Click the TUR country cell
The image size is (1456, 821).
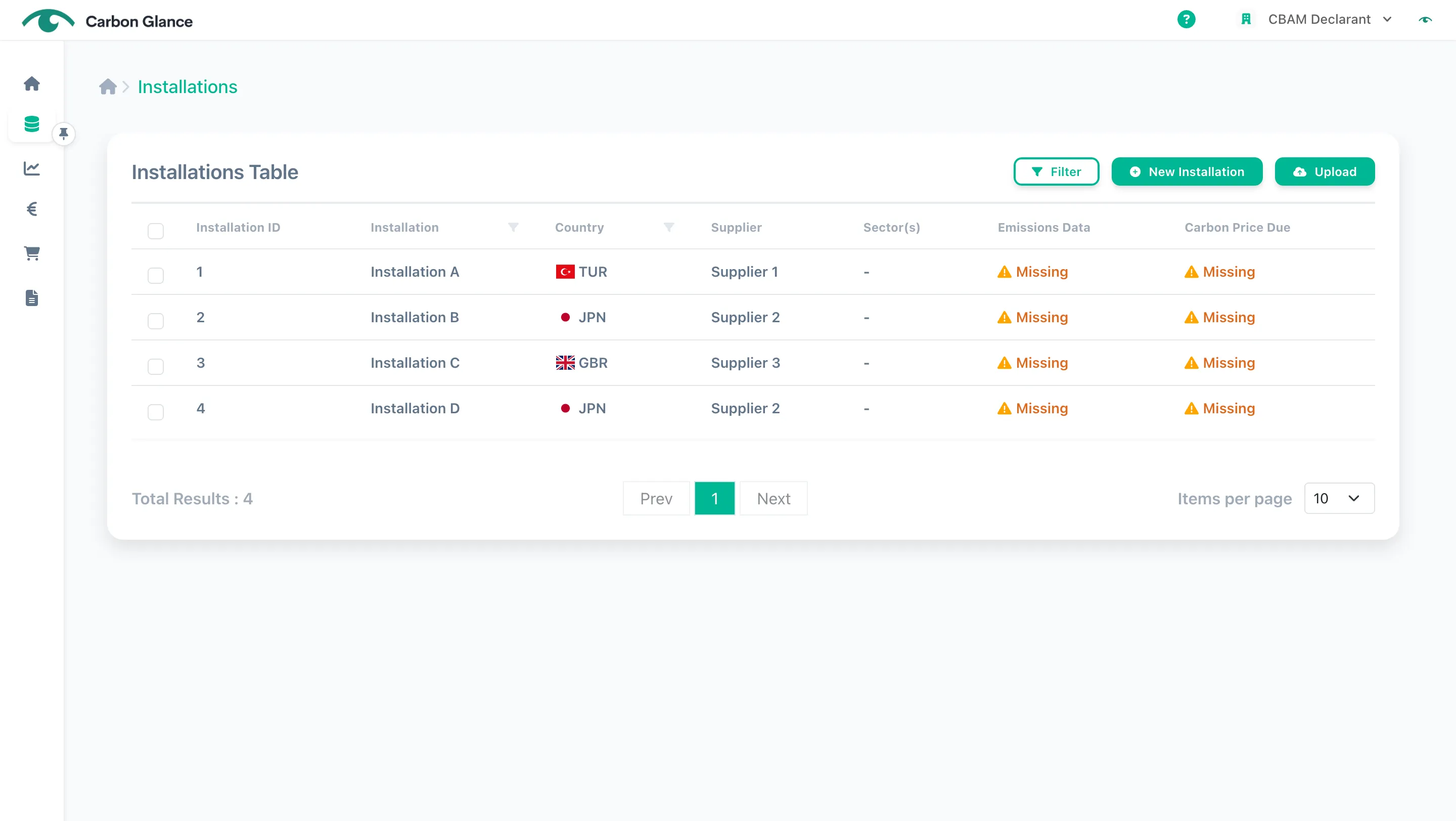[581, 272]
